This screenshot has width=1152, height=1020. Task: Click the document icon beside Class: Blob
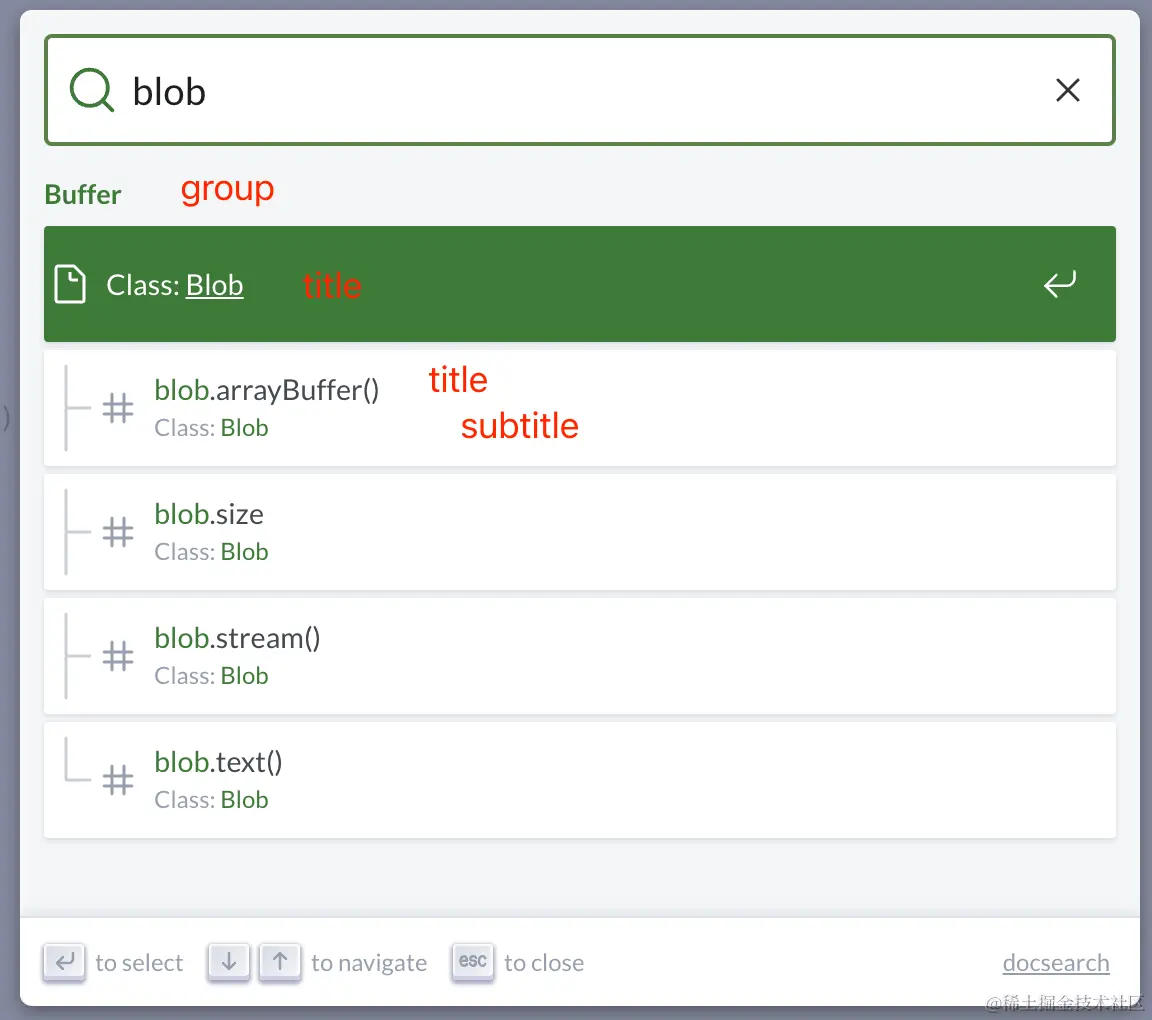[70, 285]
